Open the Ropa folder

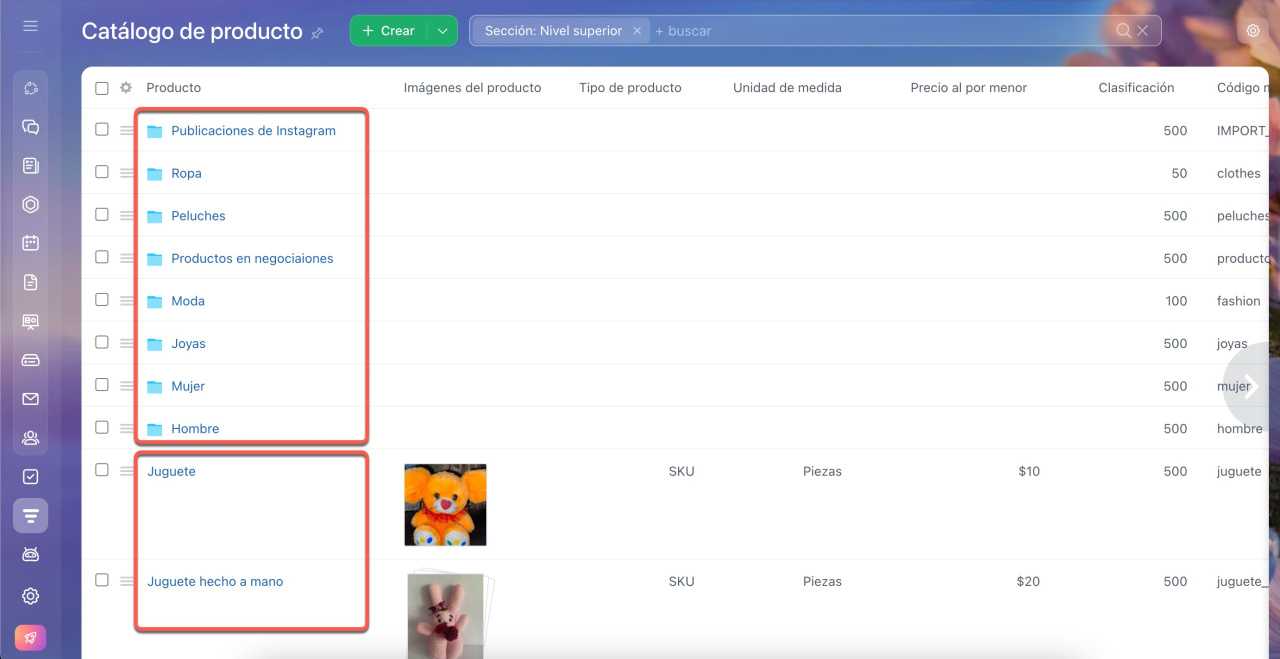point(186,173)
